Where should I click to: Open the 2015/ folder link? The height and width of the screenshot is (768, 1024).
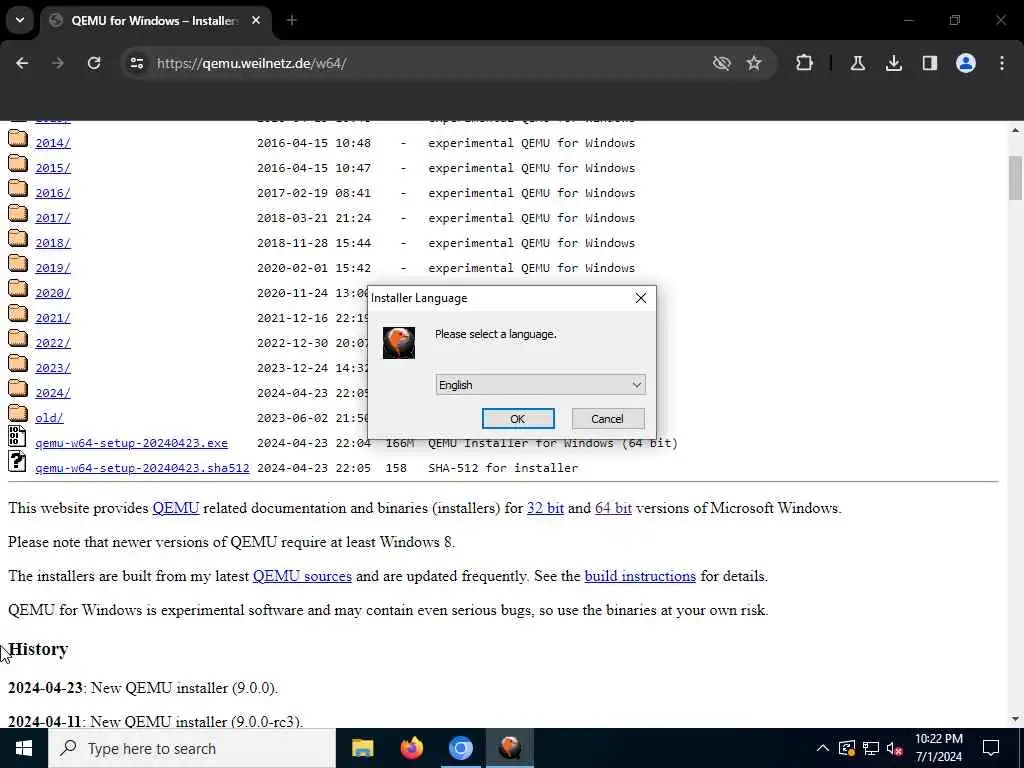(x=53, y=168)
